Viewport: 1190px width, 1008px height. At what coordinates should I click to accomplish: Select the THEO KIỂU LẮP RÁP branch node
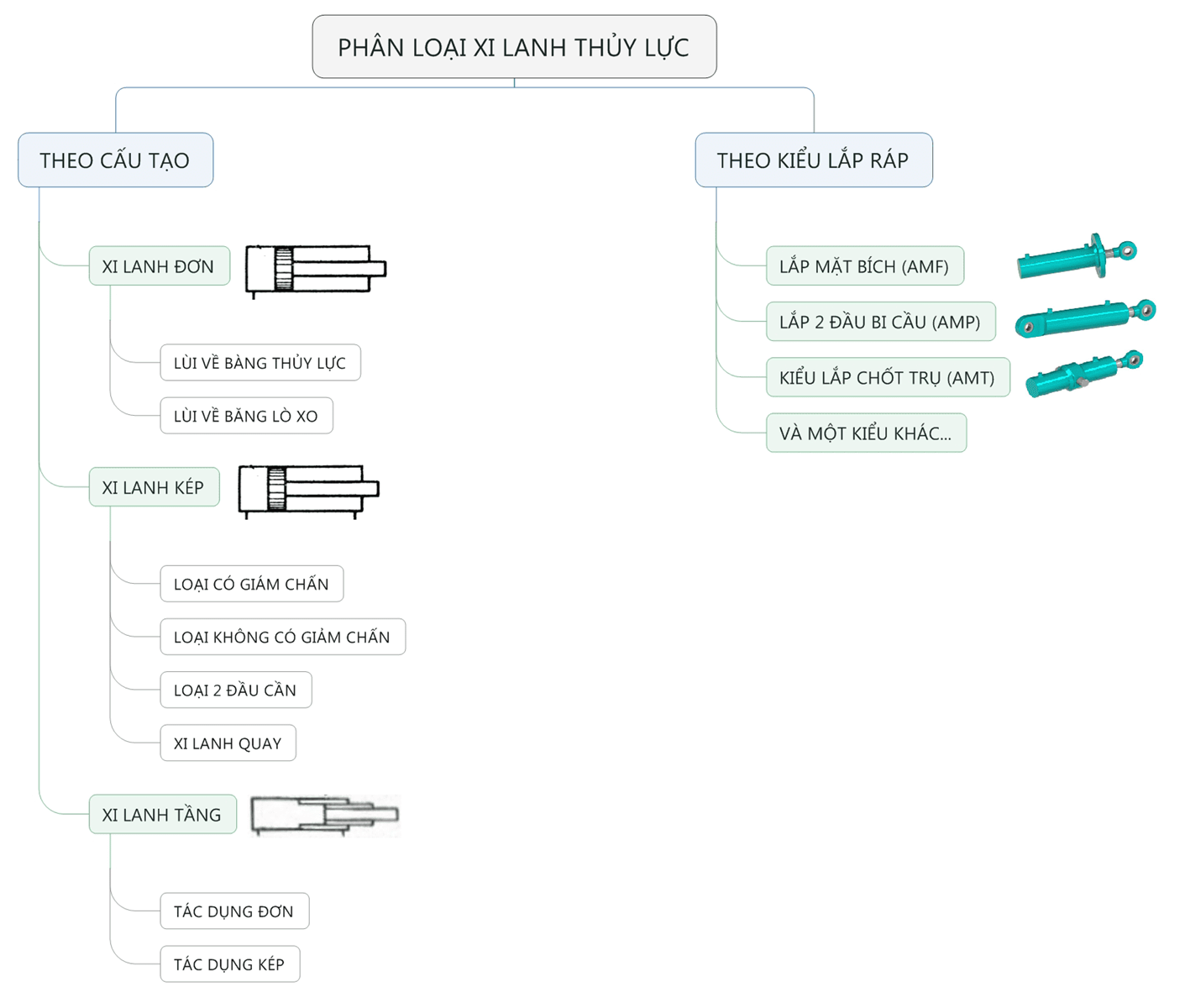coord(813,160)
